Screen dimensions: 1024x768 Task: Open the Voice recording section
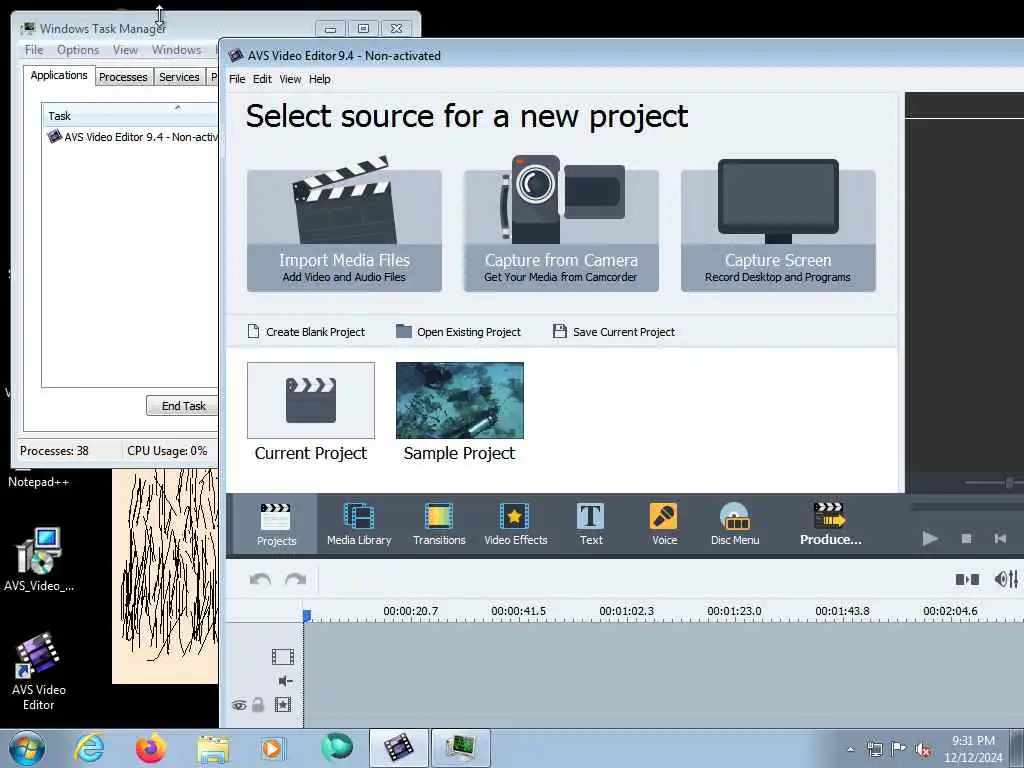click(x=664, y=524)
